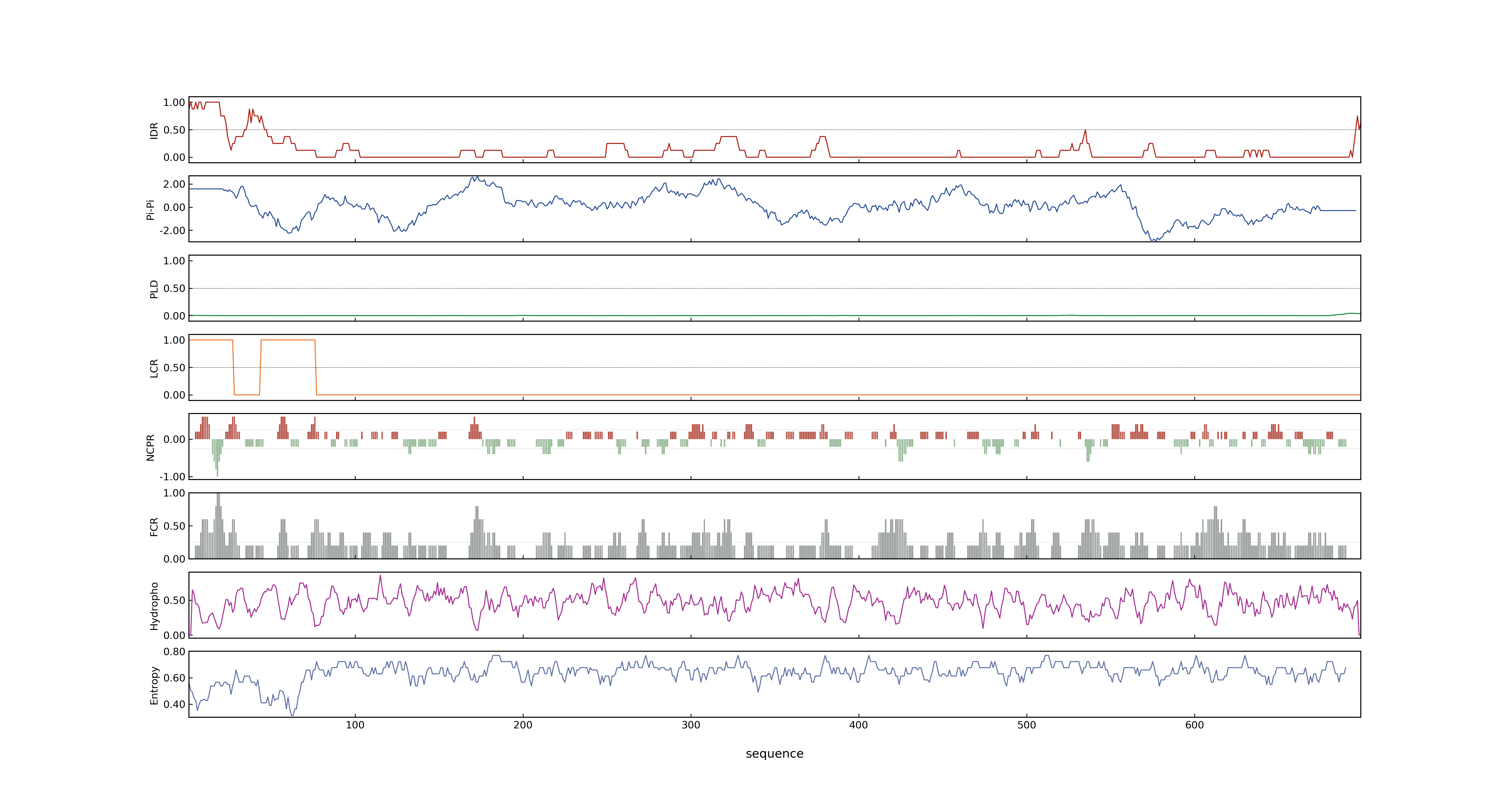Click the FCR y-axis label
The height and width of the screenshot is (806, 1512).
pos(154,526)
